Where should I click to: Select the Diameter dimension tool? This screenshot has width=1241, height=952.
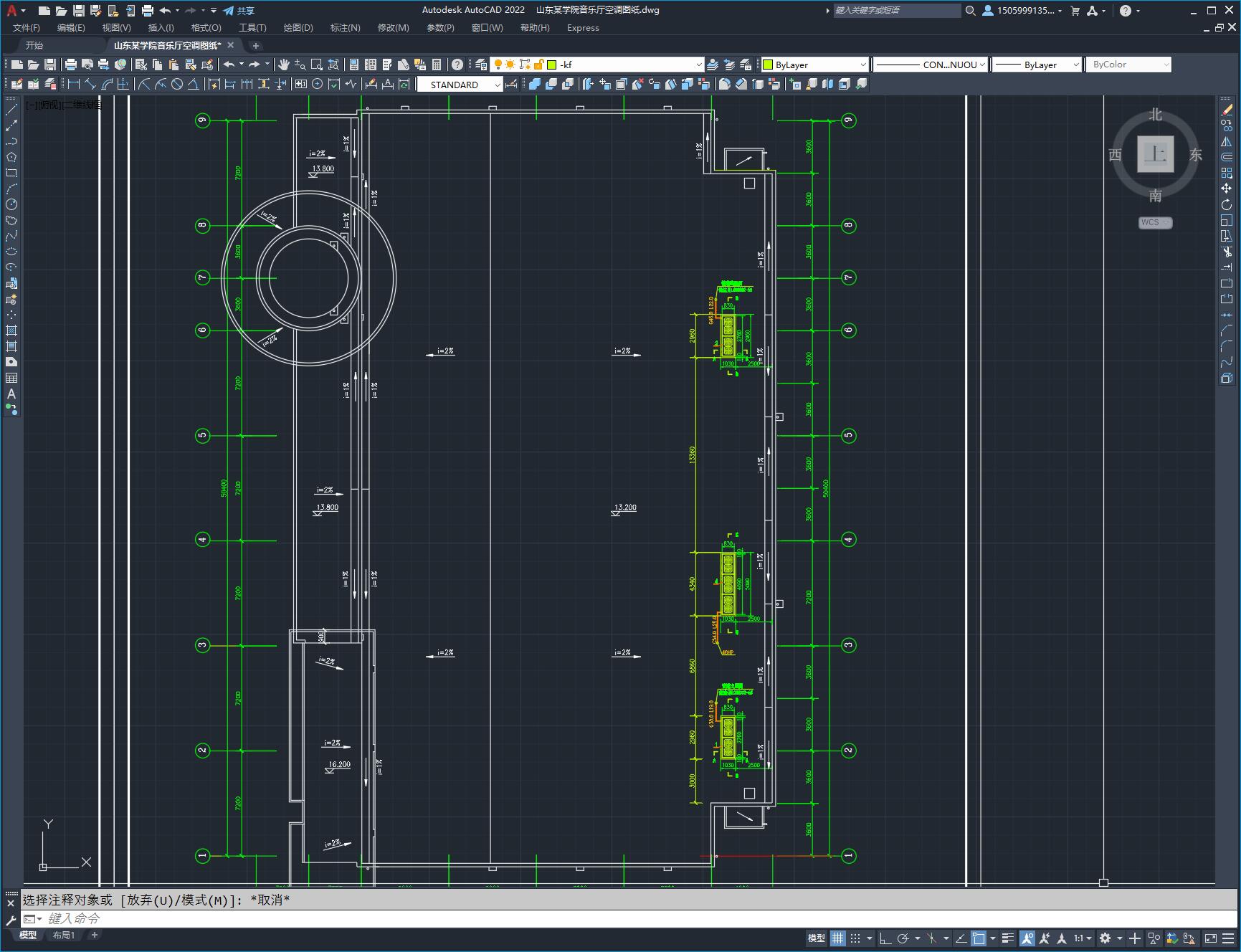177,84
